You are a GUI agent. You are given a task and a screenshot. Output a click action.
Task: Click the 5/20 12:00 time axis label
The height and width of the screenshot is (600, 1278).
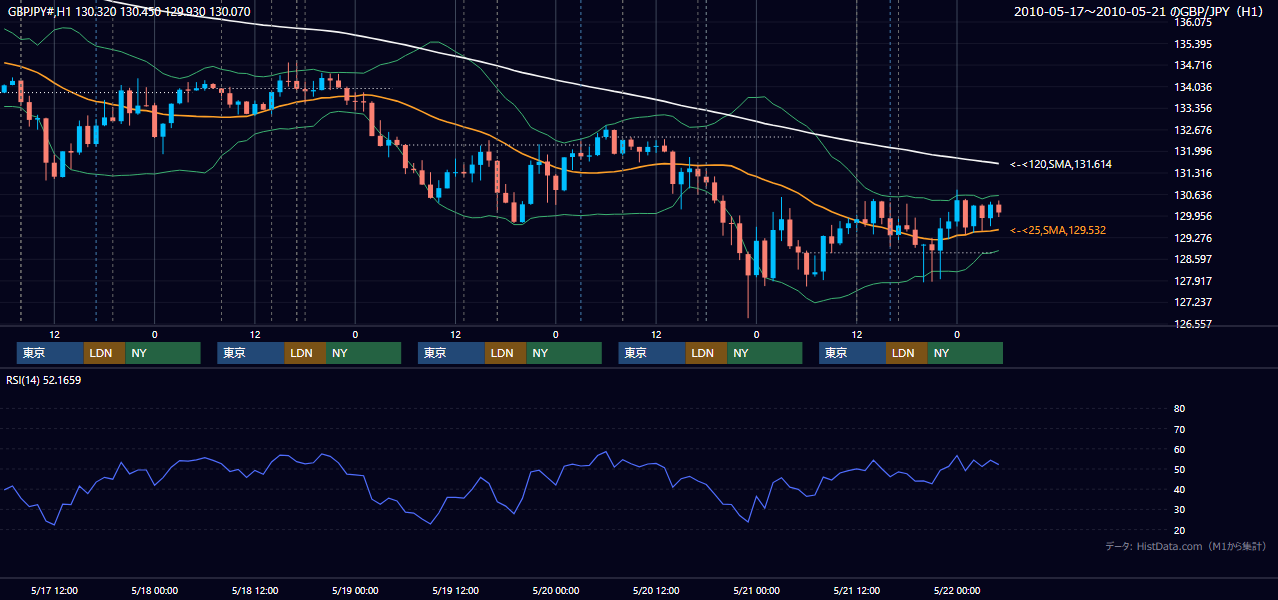pos(656,591)
